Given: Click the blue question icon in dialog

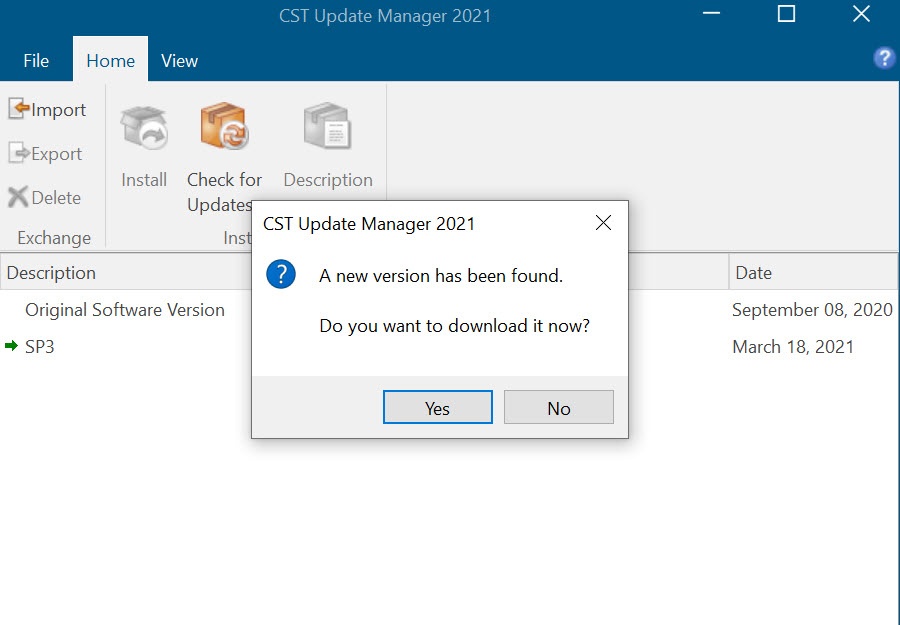Looking at the screenshot, I should (281, 274).
